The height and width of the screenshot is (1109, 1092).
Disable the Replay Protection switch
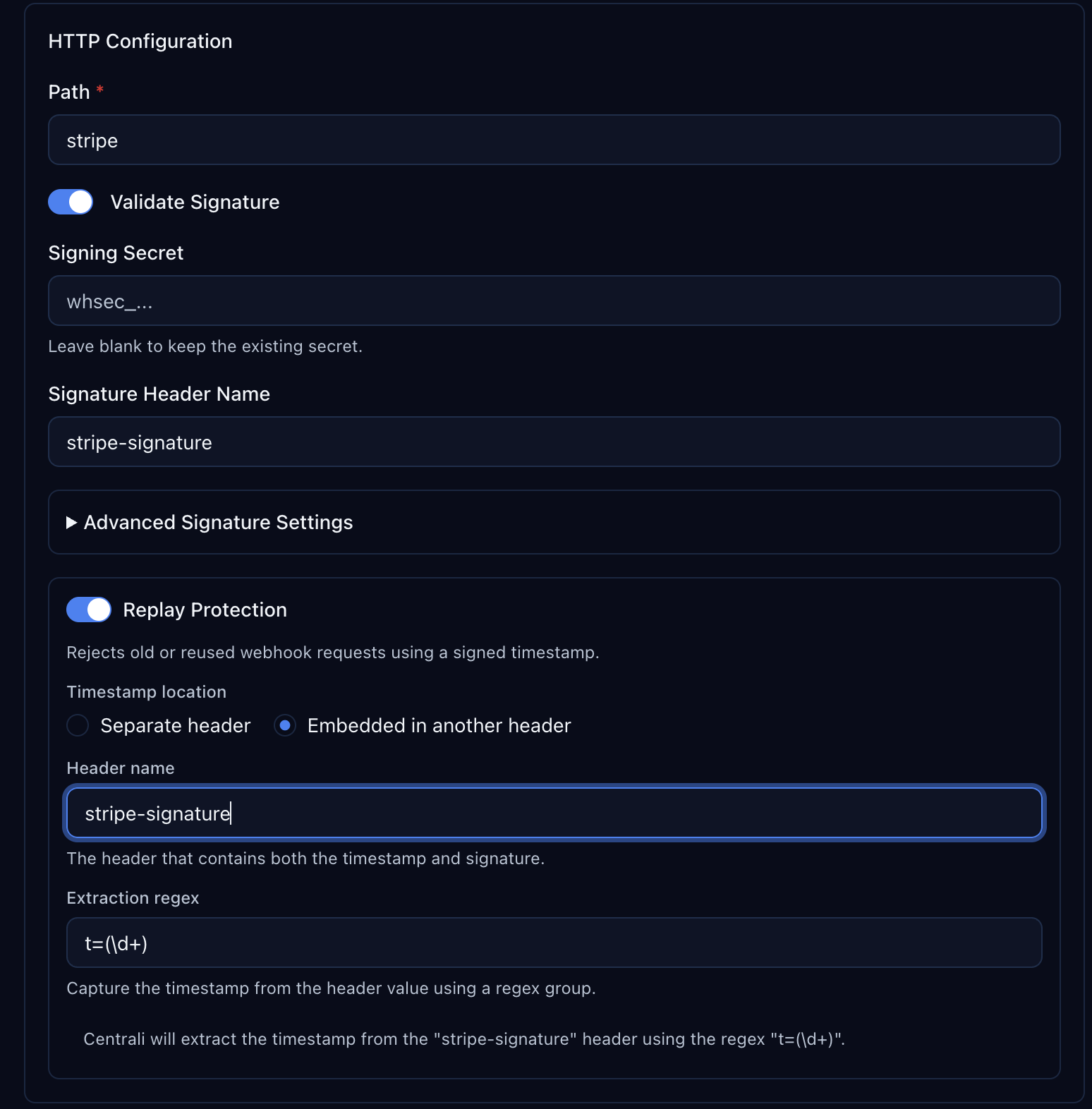[x=89, y=610]
